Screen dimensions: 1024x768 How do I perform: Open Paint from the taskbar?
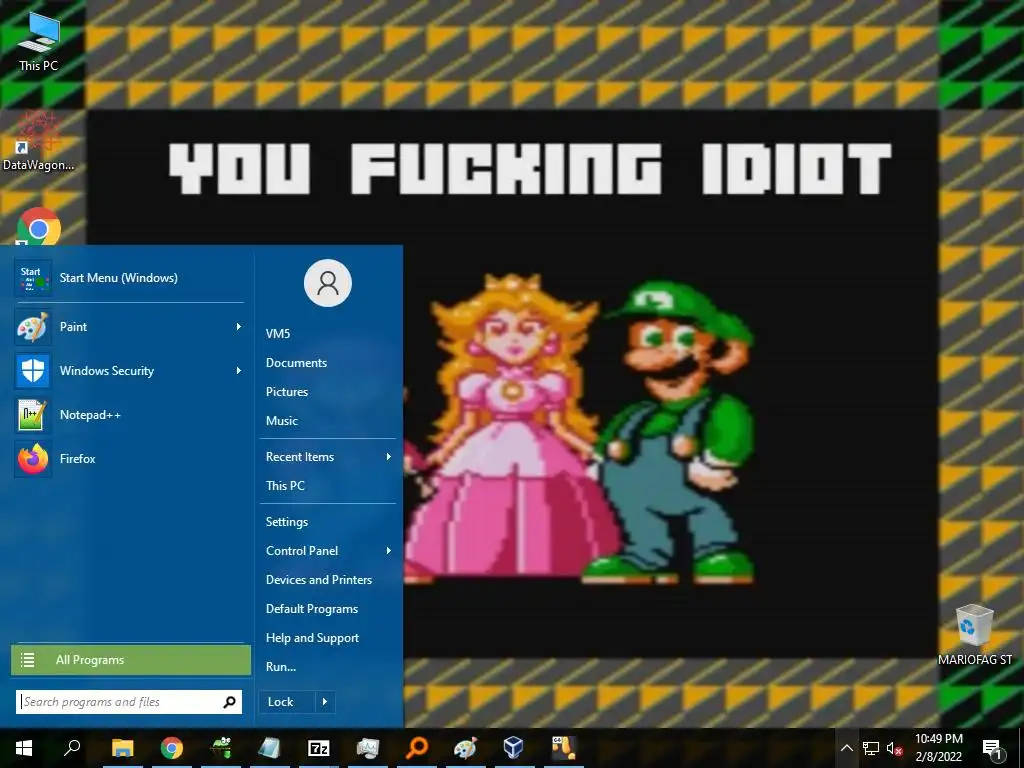point(466,748)
